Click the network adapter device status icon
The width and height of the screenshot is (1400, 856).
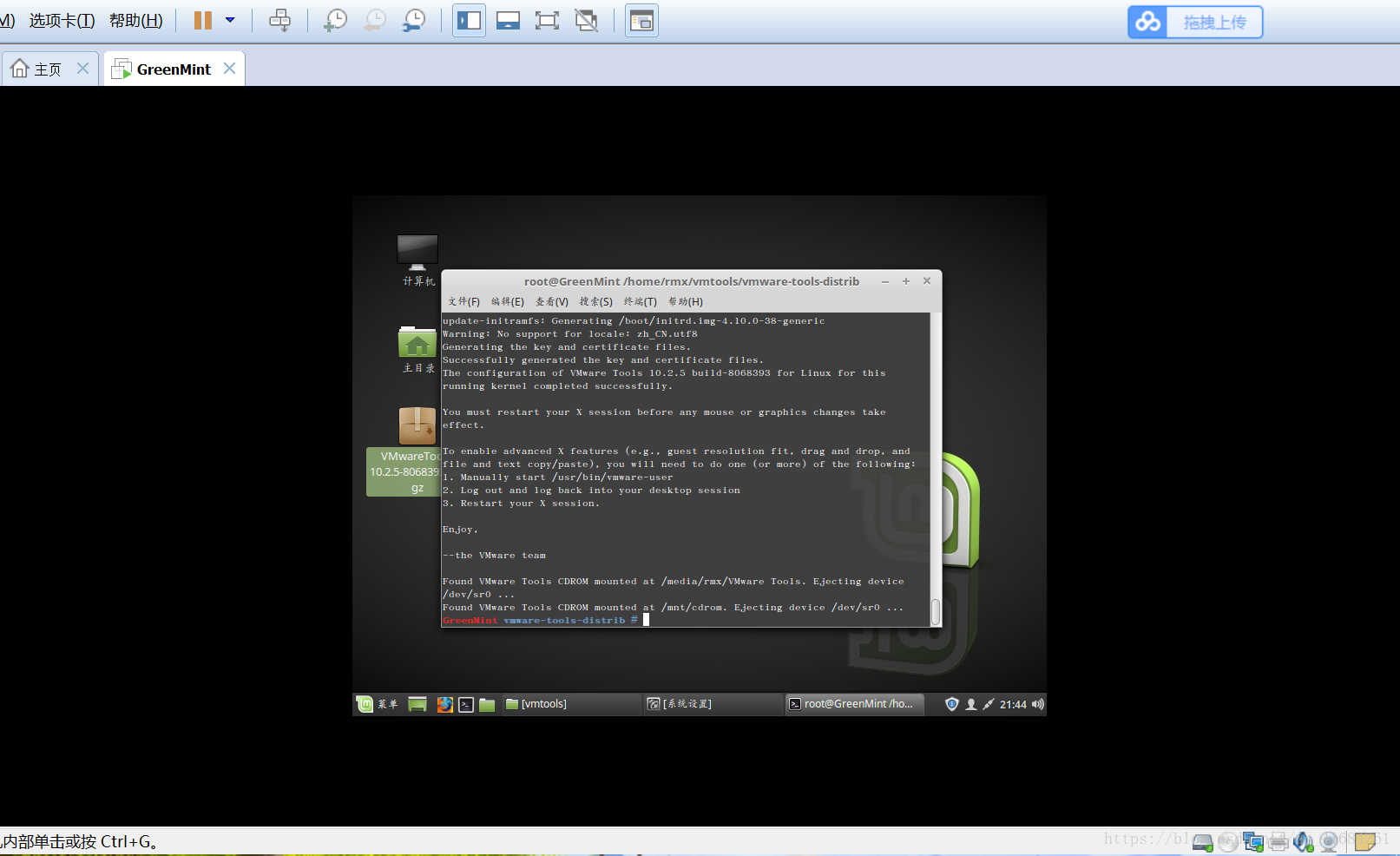[1252, 841]
